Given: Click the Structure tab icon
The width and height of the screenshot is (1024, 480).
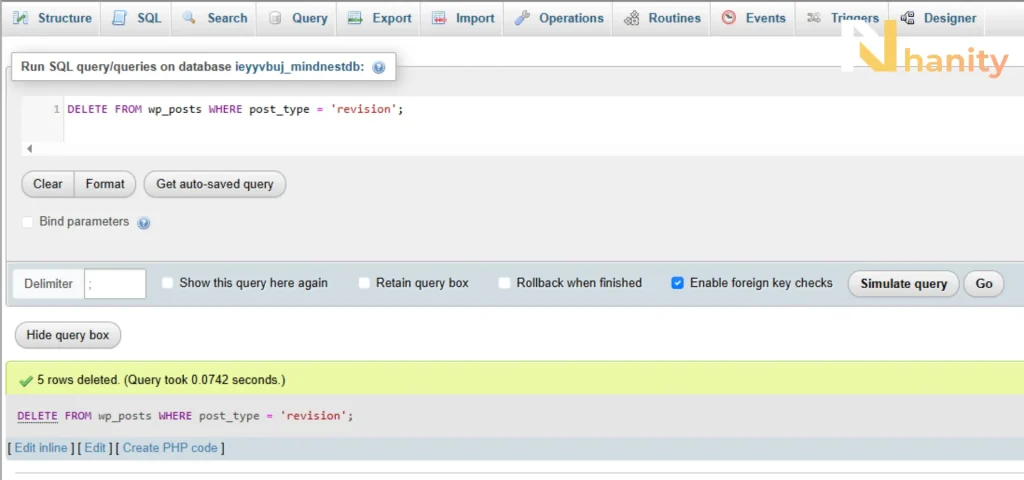Looking at the screenshot, I should coord(20,18).
